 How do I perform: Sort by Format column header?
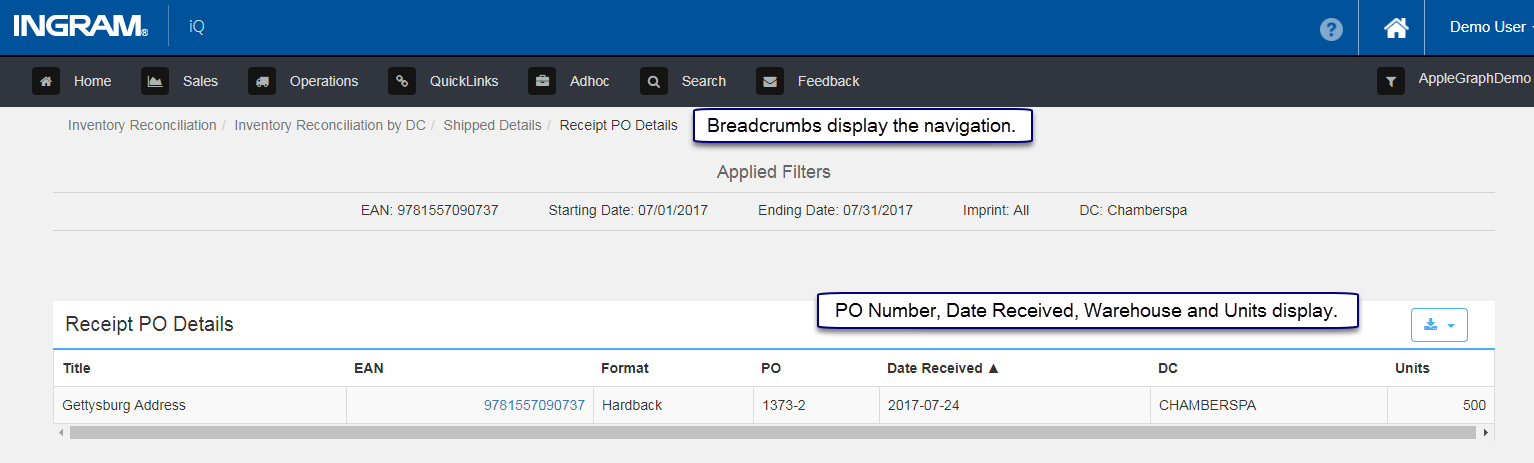tap(625, 368)
